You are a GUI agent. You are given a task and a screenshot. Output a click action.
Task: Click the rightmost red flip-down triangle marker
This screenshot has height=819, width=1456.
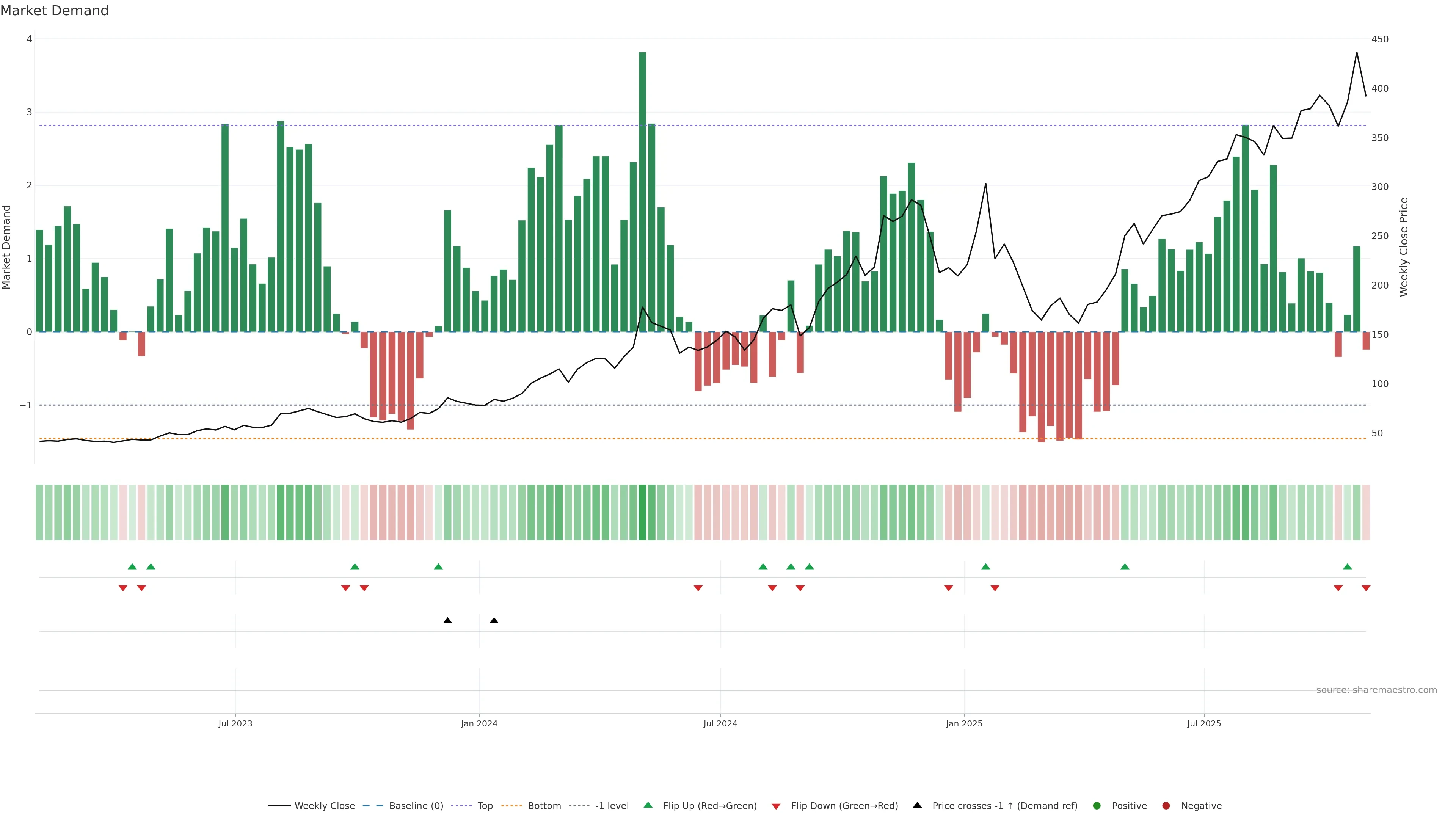point(1366,588)
